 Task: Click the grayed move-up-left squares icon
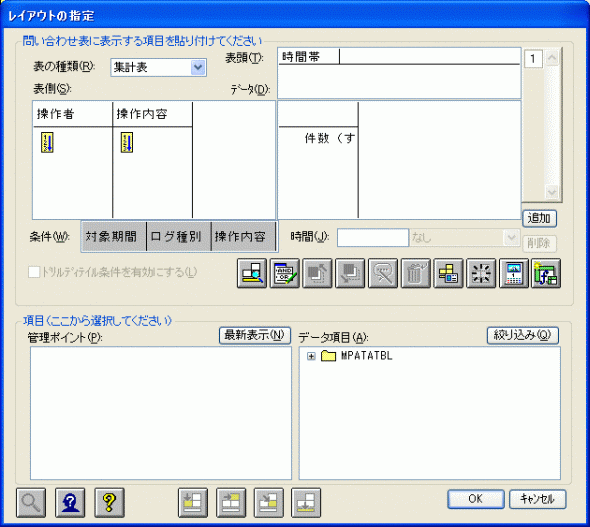pyautogui.click(x=317, y=273)
